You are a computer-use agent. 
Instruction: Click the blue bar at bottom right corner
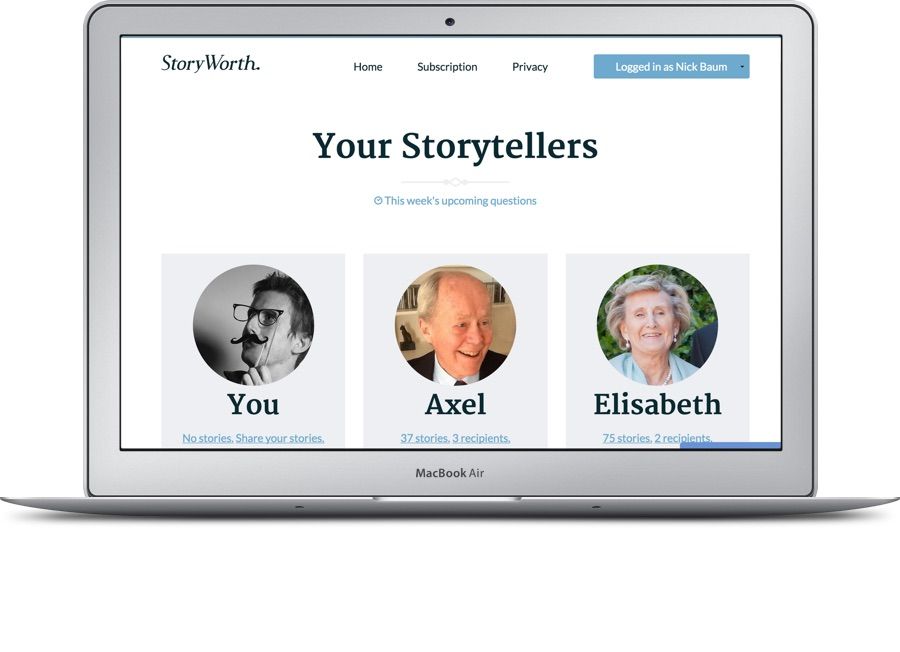[x=731, y=445]
